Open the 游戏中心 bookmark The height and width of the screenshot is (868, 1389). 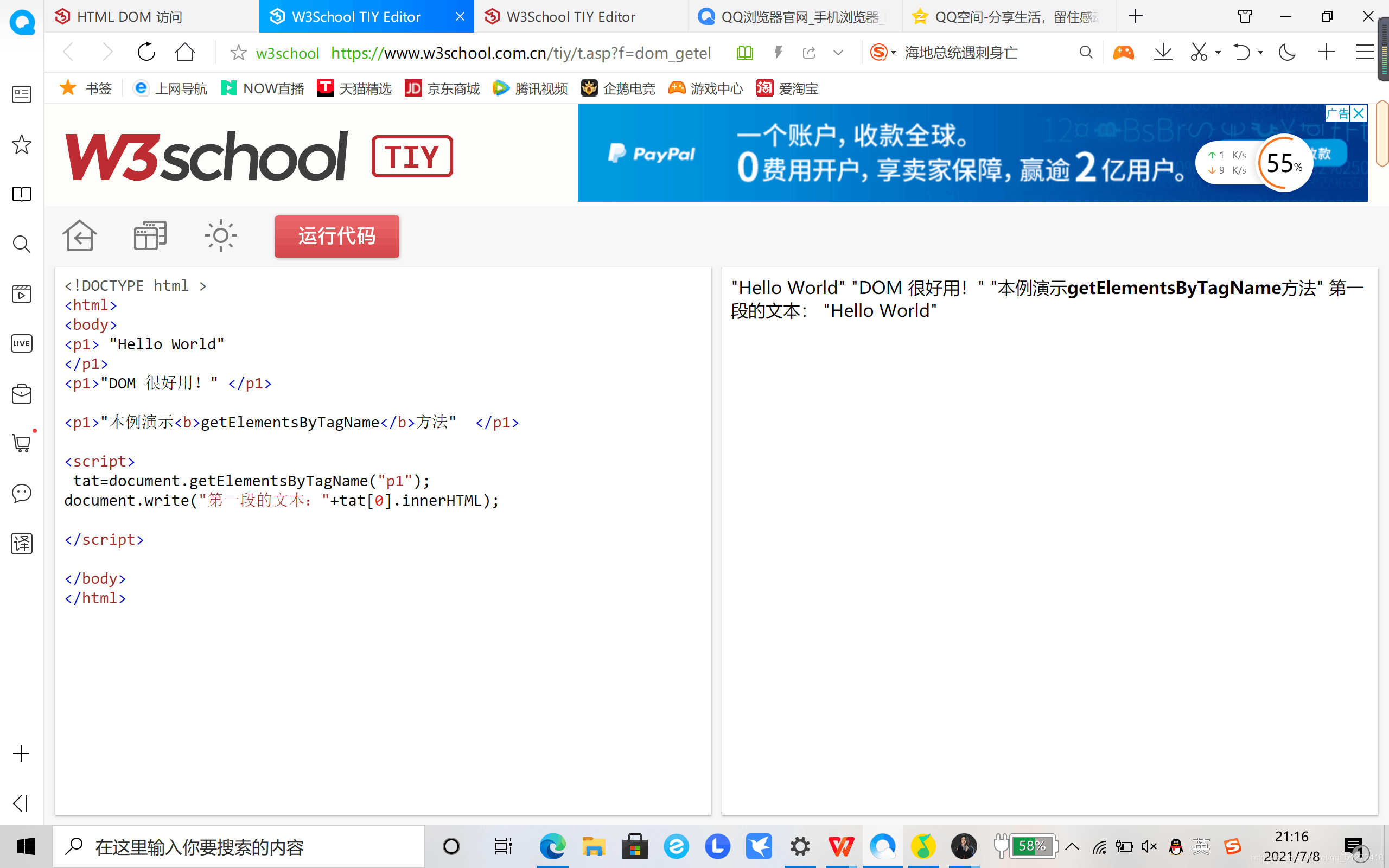(705, 88)
